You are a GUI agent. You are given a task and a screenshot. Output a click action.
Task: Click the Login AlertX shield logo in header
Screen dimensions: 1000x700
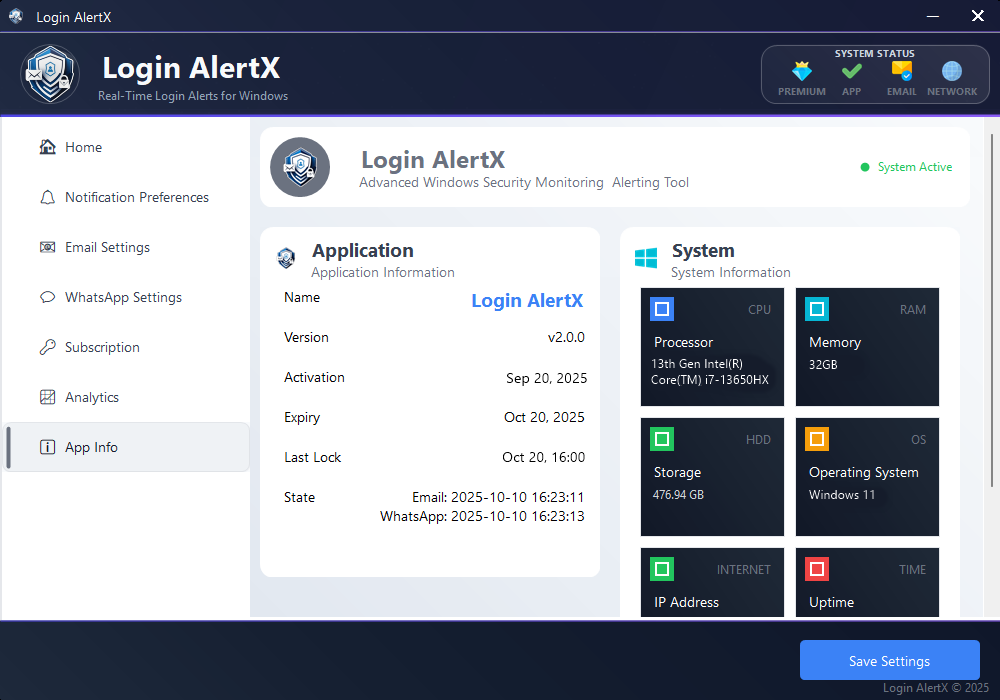[50, 74]
